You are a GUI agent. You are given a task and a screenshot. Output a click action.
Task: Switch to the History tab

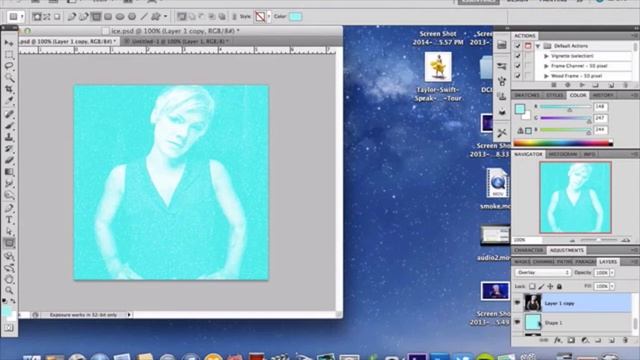603,95
